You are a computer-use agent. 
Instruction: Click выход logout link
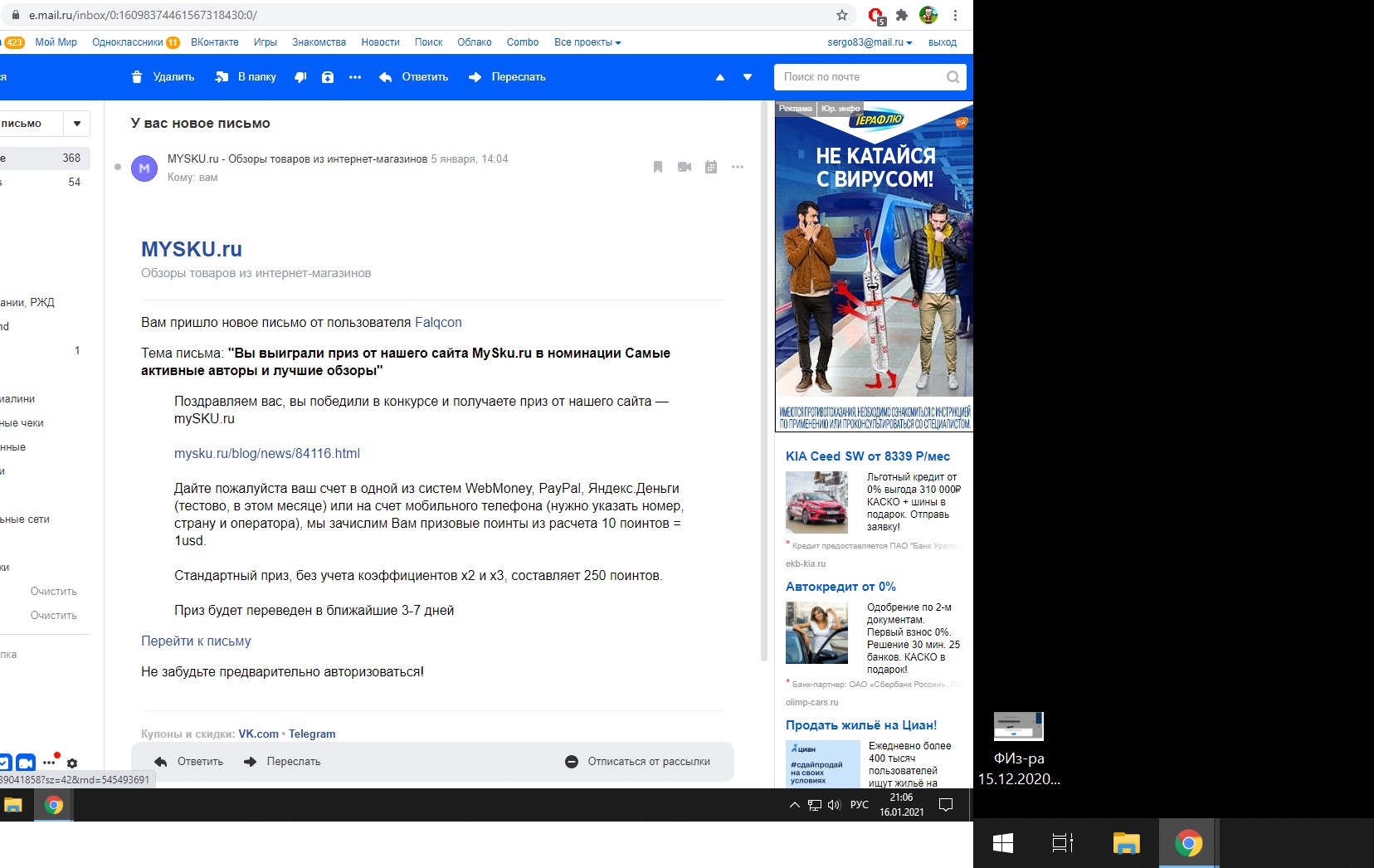943,42
